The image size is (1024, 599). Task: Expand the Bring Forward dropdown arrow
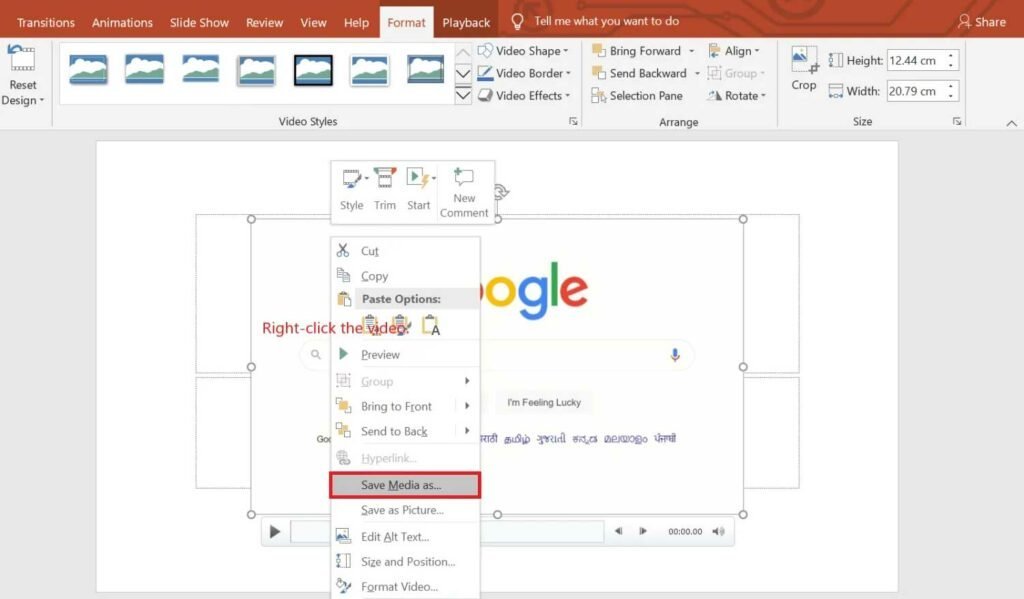(x=692, y=51)
